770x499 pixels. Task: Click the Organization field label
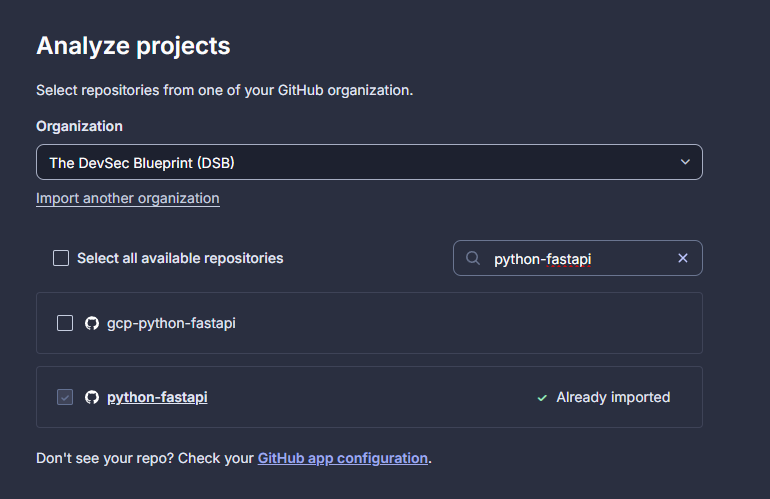pos(79,126)
